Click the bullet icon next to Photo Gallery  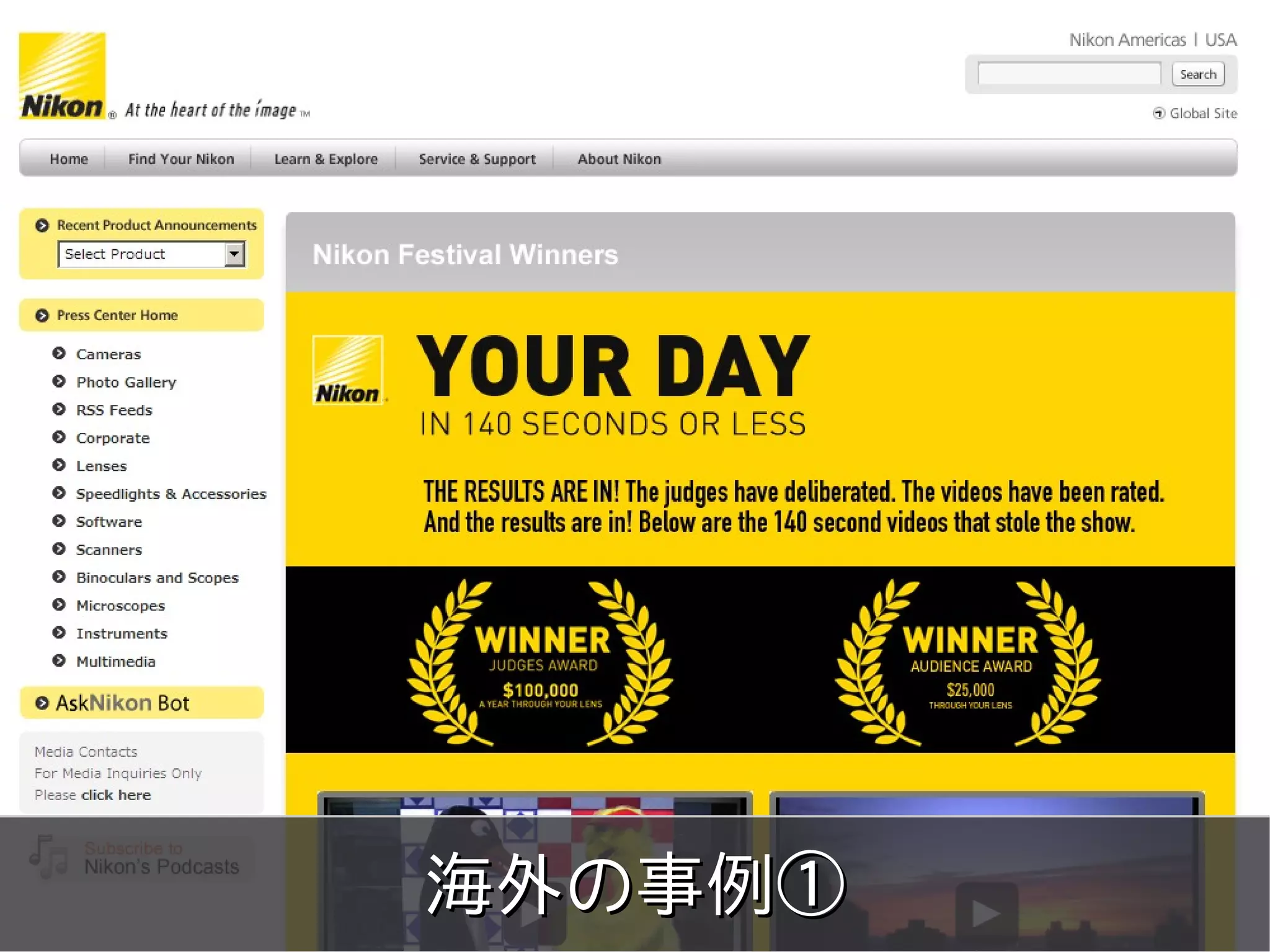tap(59, 381)
